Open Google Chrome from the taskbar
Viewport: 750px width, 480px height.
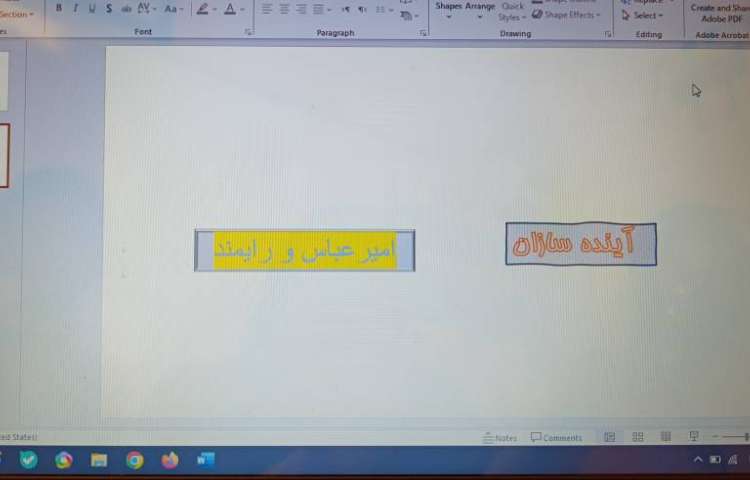[135, 460]
